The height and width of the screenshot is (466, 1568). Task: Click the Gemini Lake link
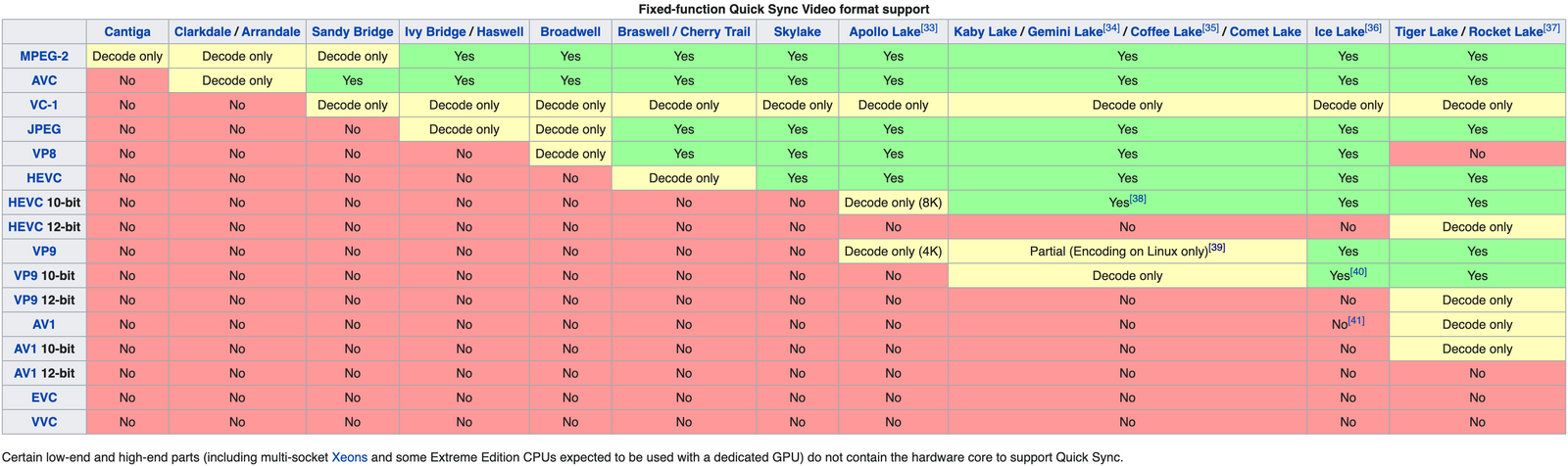click(1065, 32)
